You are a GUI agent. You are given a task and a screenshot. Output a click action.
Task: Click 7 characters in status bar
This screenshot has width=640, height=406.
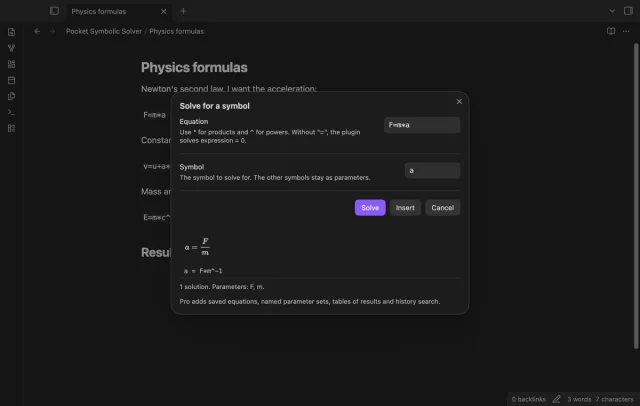pos(614,399)
